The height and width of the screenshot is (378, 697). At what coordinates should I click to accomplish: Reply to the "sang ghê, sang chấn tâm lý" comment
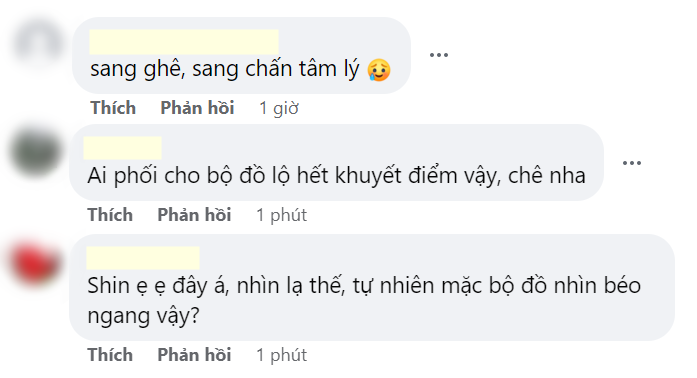tap(197, 108)
